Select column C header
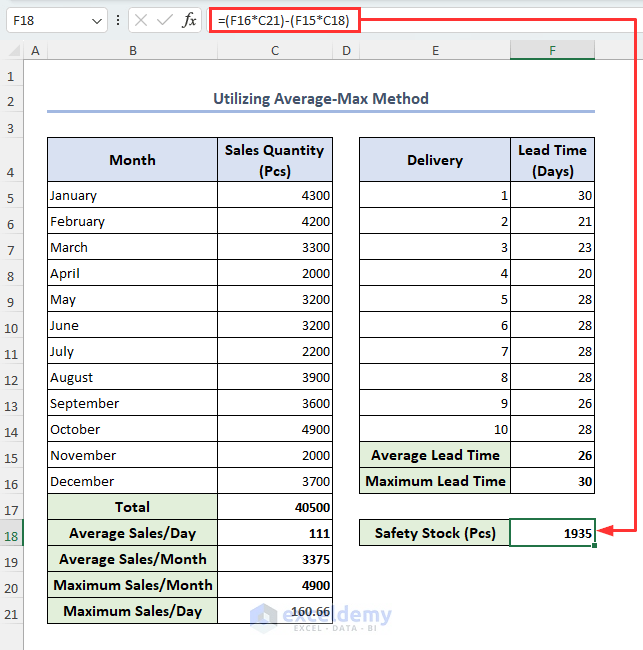This screenshot has width=643, height=650. click(x=275, y=50)
